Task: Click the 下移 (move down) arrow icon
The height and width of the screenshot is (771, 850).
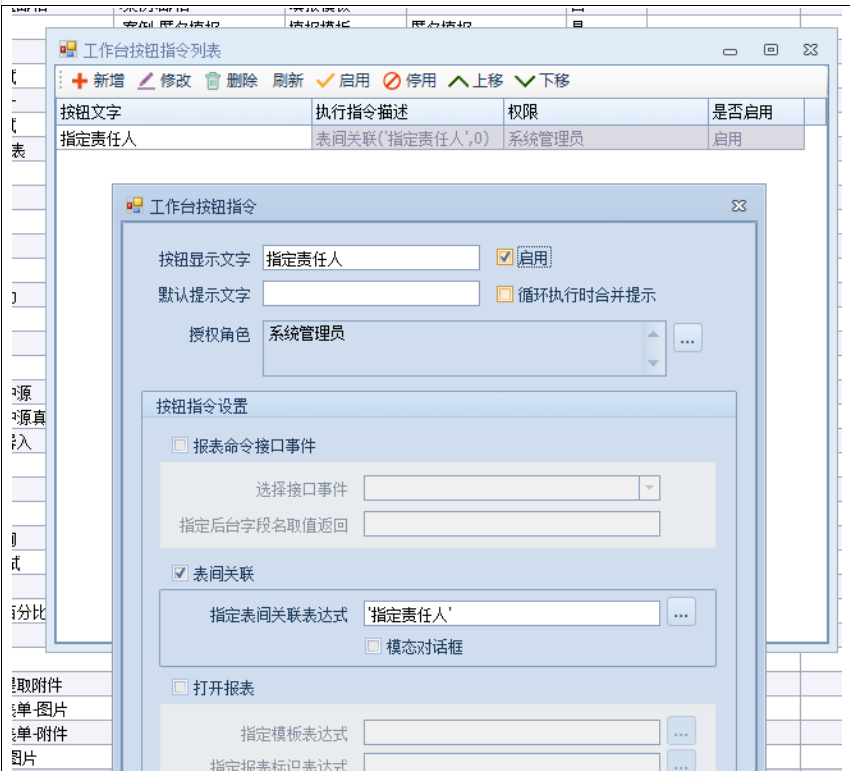Action: click(x=525, y=81)
